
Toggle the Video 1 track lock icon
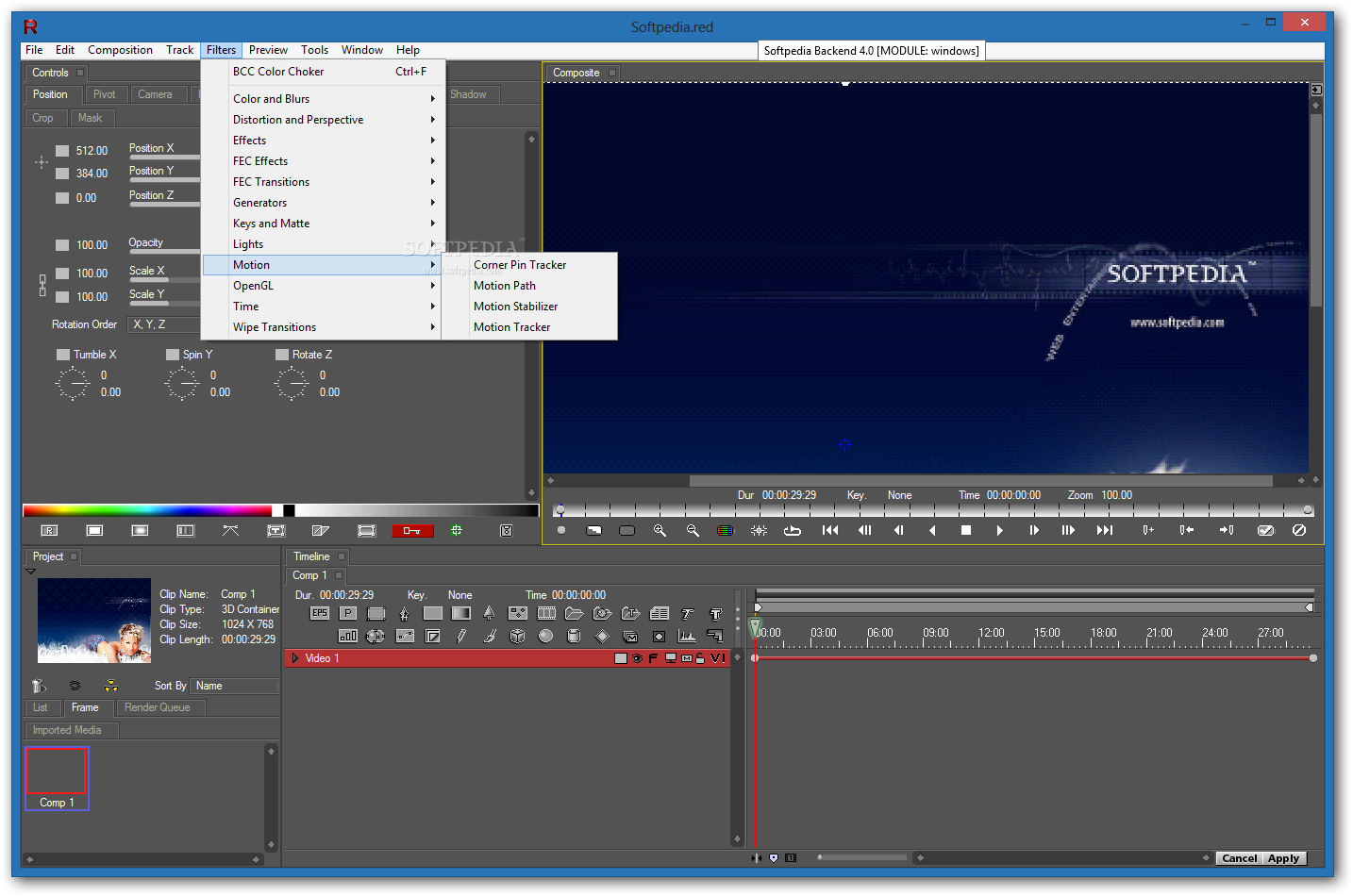700,658
